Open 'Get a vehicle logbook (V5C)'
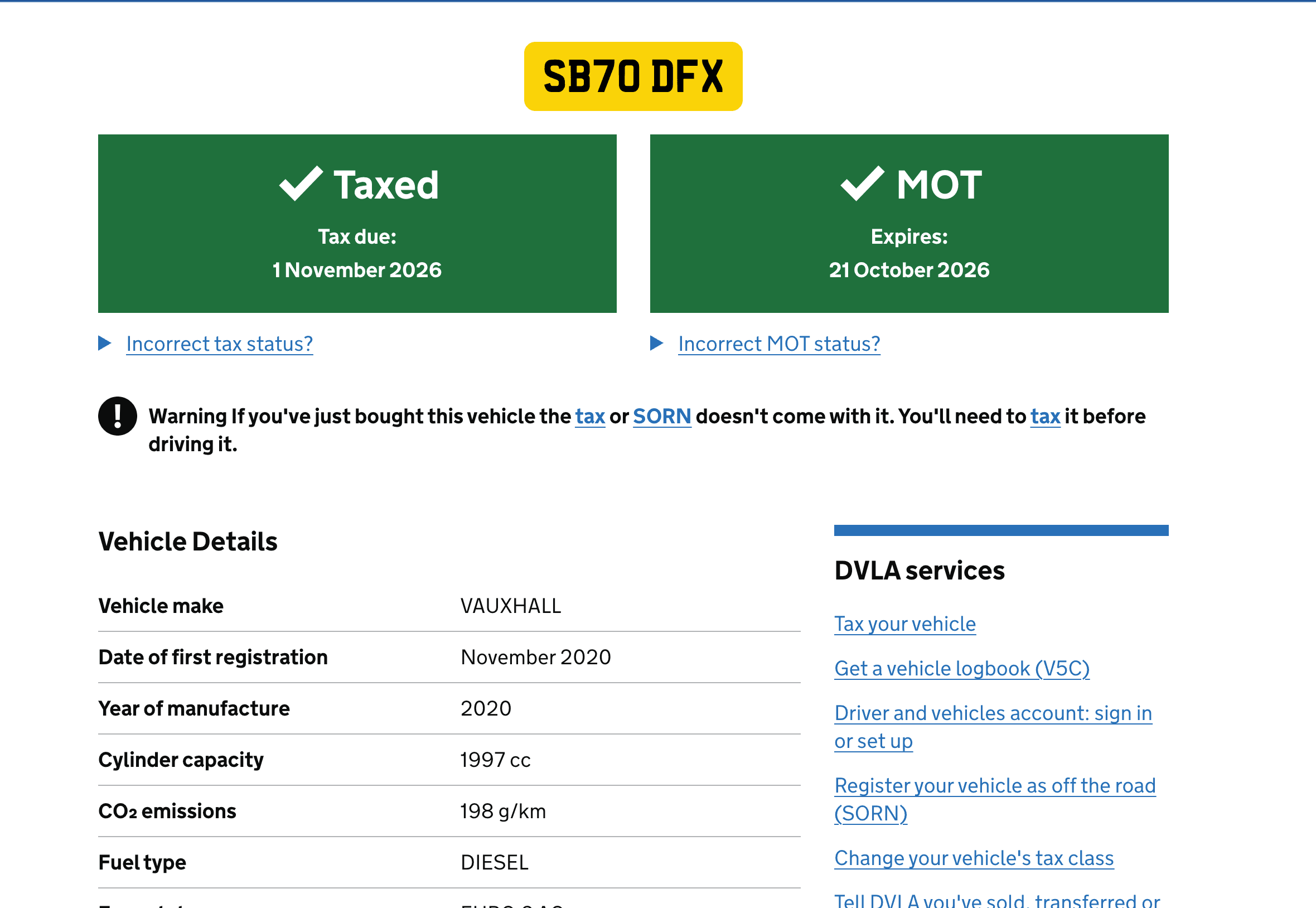The image size is (1316, 908). click(962, 669)
